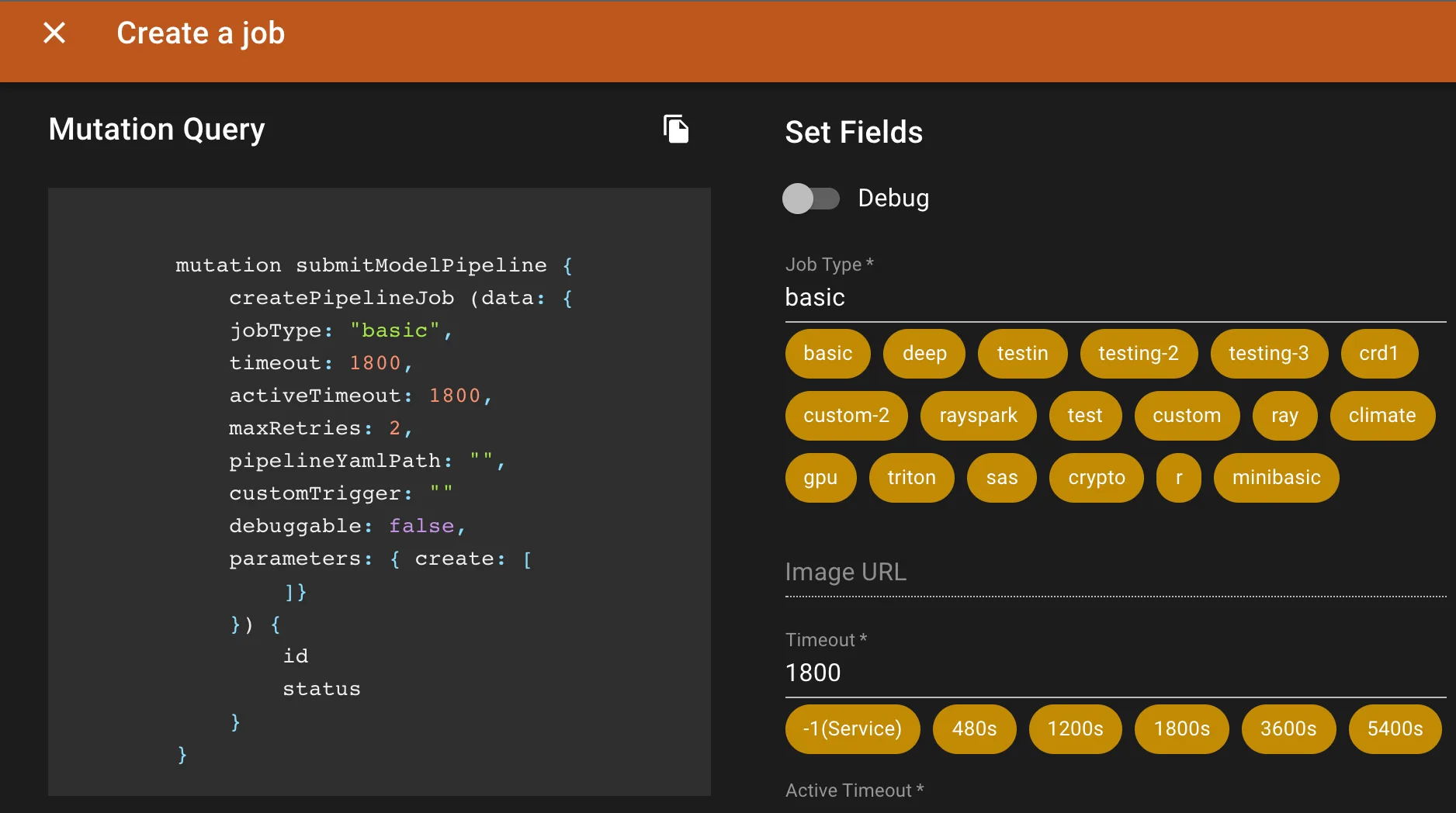Close the Create a job dialog

(54, 33)
